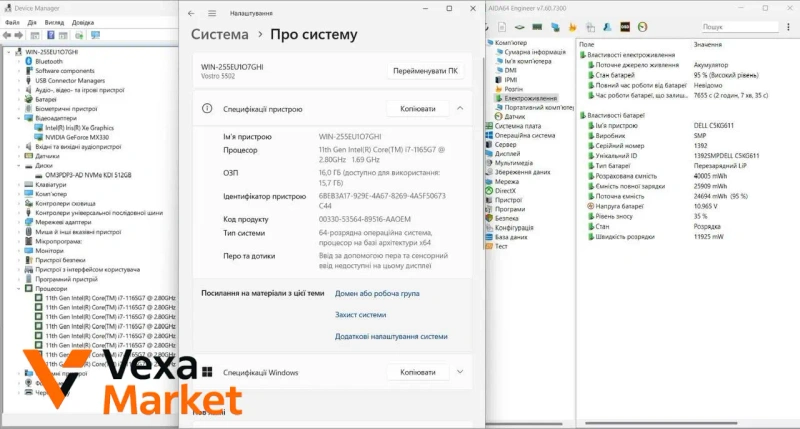Click the networked computers icon in AIDA64 toolbar
This screenshot has height=429, width=800.
(x=555, y=27)
